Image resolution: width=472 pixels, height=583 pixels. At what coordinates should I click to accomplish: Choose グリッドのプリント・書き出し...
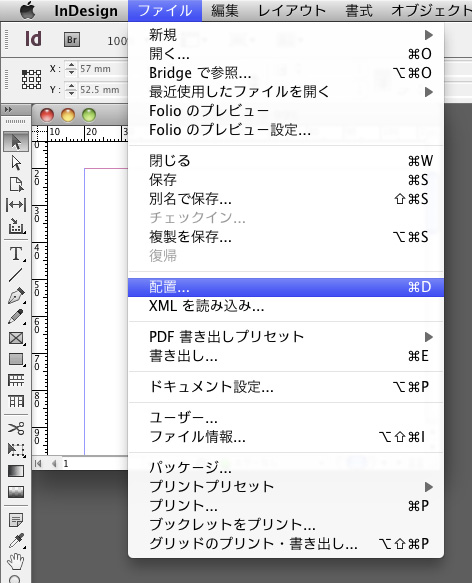[286, 544]
